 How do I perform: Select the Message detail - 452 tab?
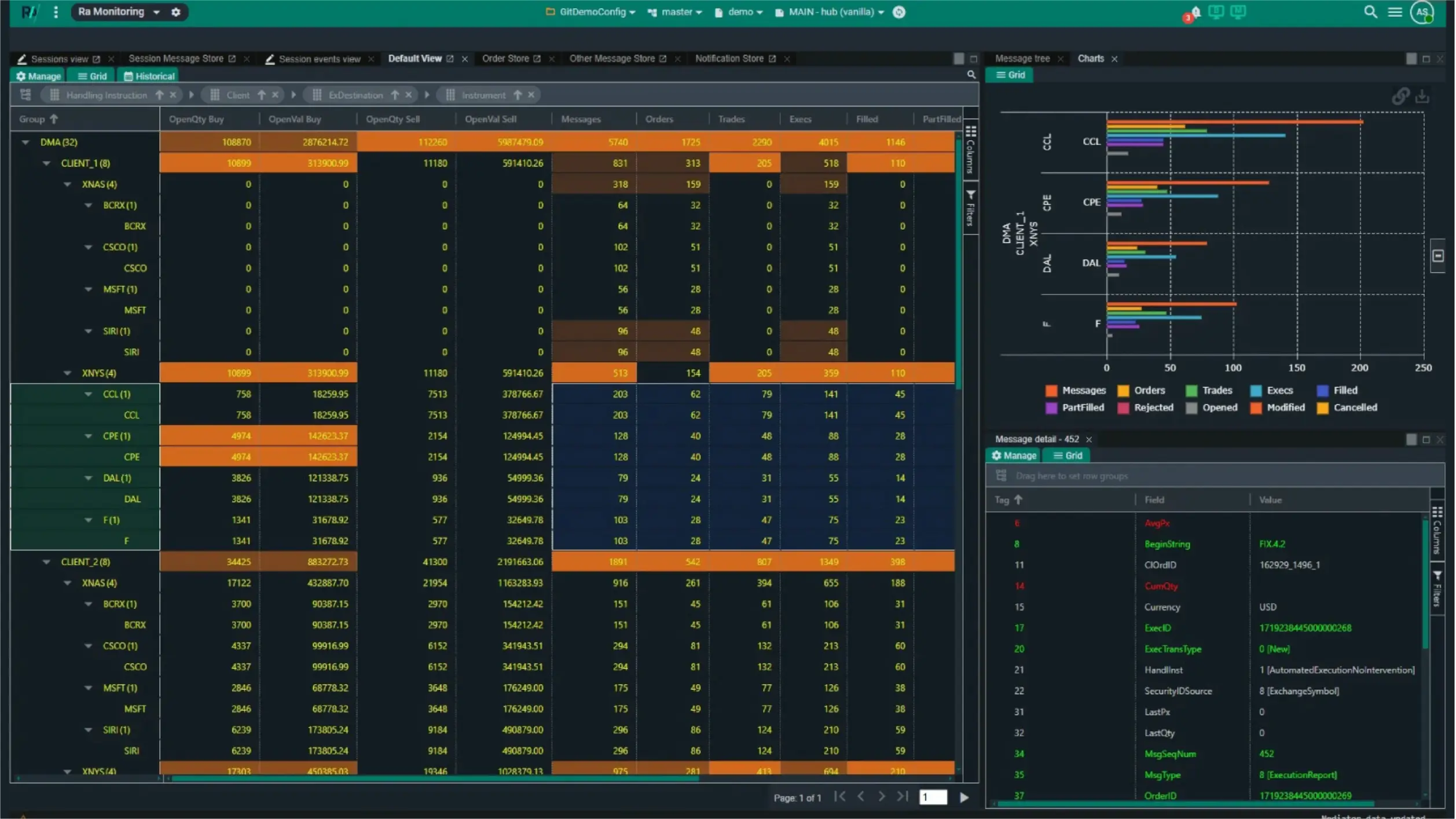tap(1037, 439)
